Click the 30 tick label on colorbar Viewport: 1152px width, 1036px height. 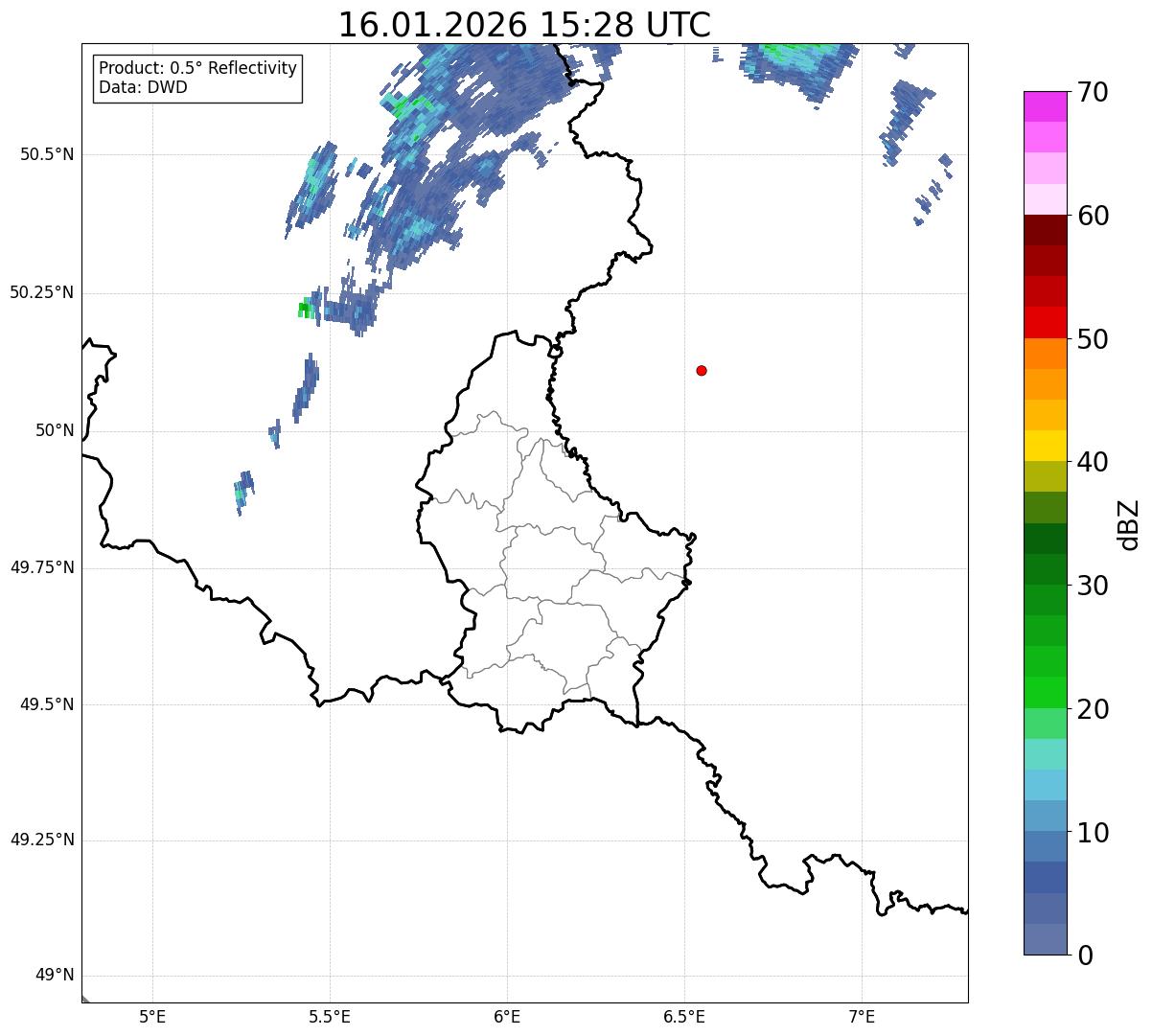(x=1093, y=586)
